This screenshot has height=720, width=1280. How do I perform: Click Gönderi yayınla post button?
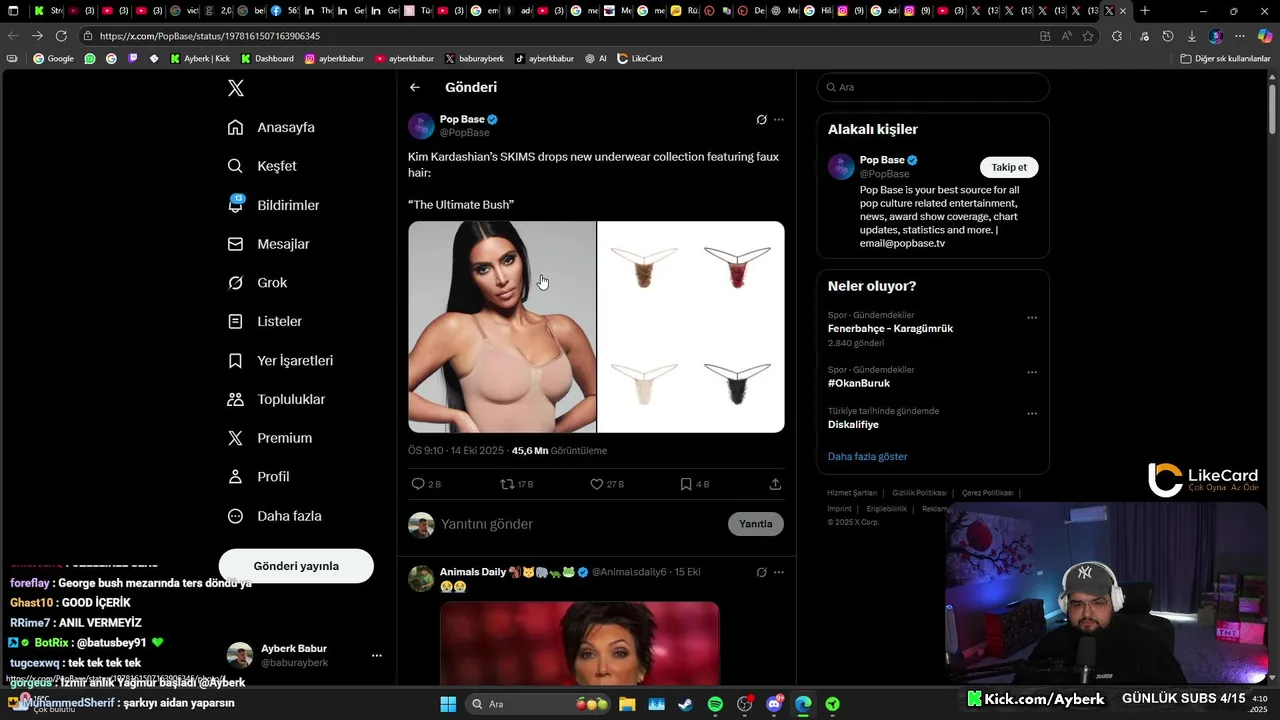(296, 566)
